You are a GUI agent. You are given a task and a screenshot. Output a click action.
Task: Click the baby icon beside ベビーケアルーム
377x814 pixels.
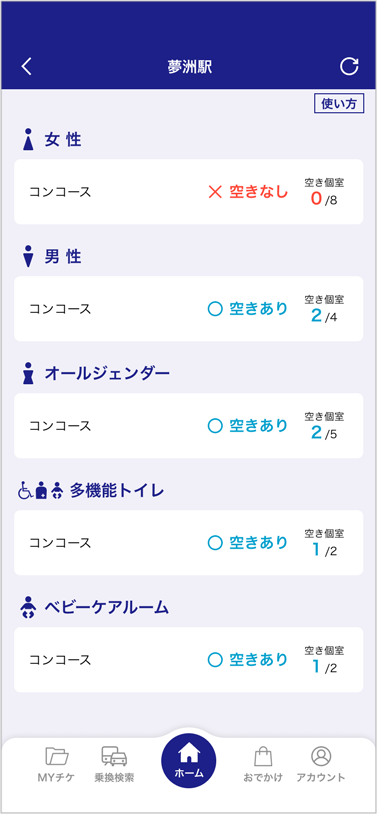click(x=29, y=607)
